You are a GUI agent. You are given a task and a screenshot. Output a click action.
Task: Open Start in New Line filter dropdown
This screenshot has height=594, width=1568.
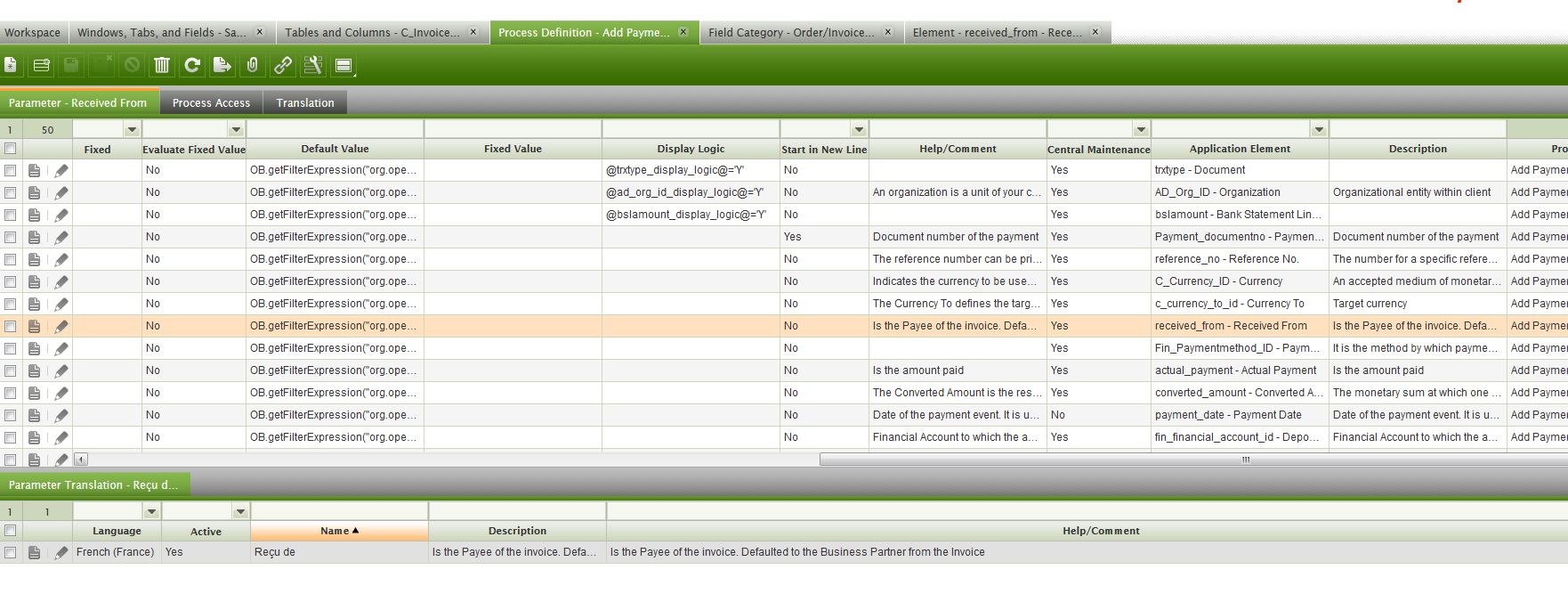pyautogui.click(x=858, y=130)
